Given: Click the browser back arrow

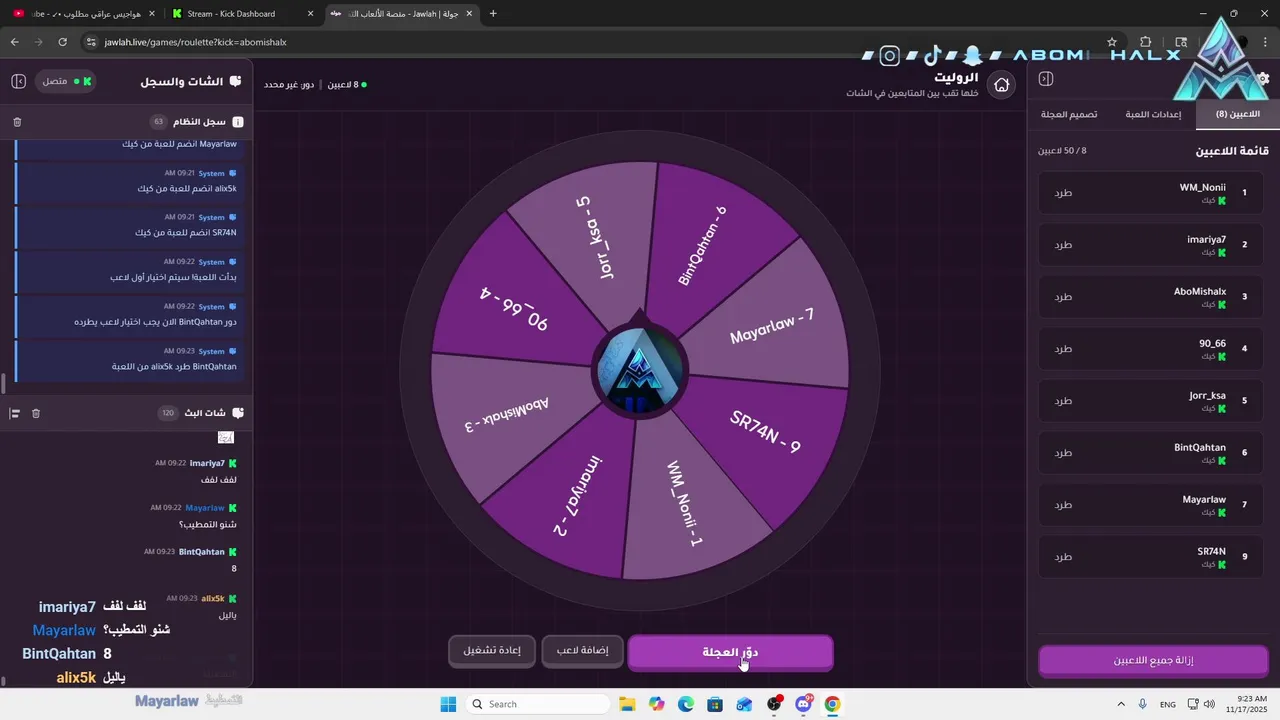Looking at the screenshot, I should point(15,42).
